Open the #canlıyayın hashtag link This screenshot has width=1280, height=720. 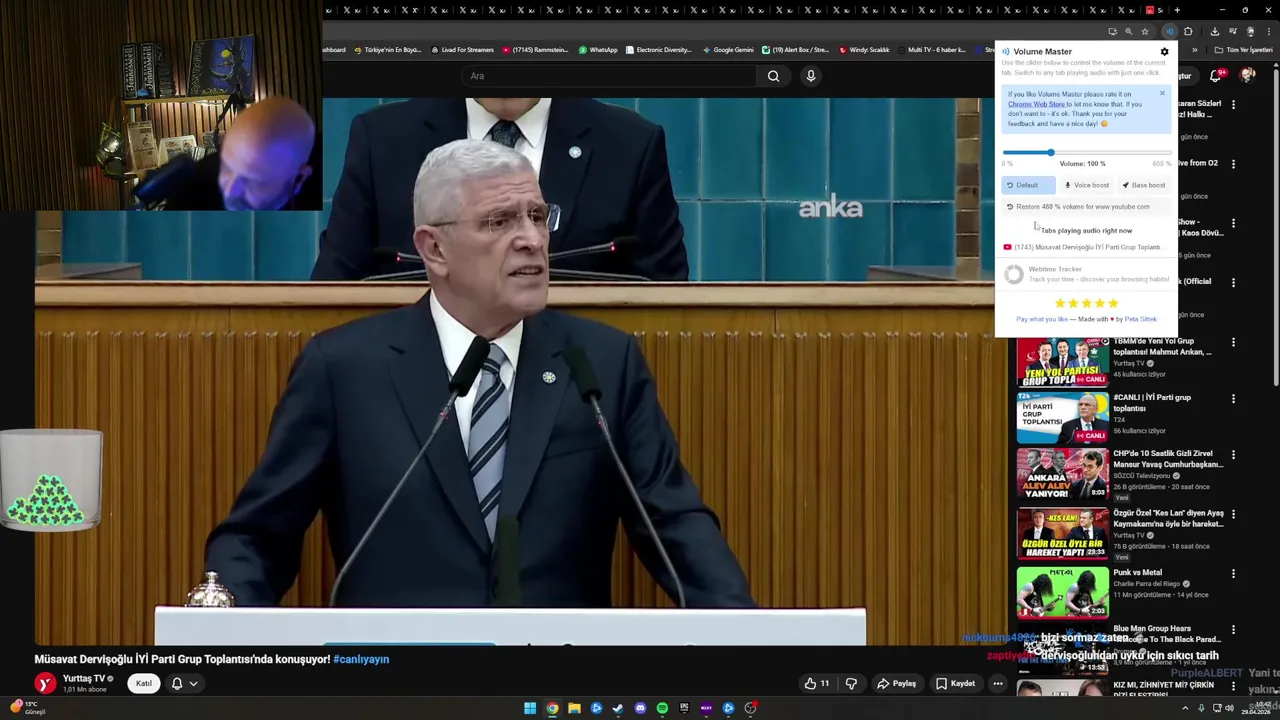[x=361, y=660]
